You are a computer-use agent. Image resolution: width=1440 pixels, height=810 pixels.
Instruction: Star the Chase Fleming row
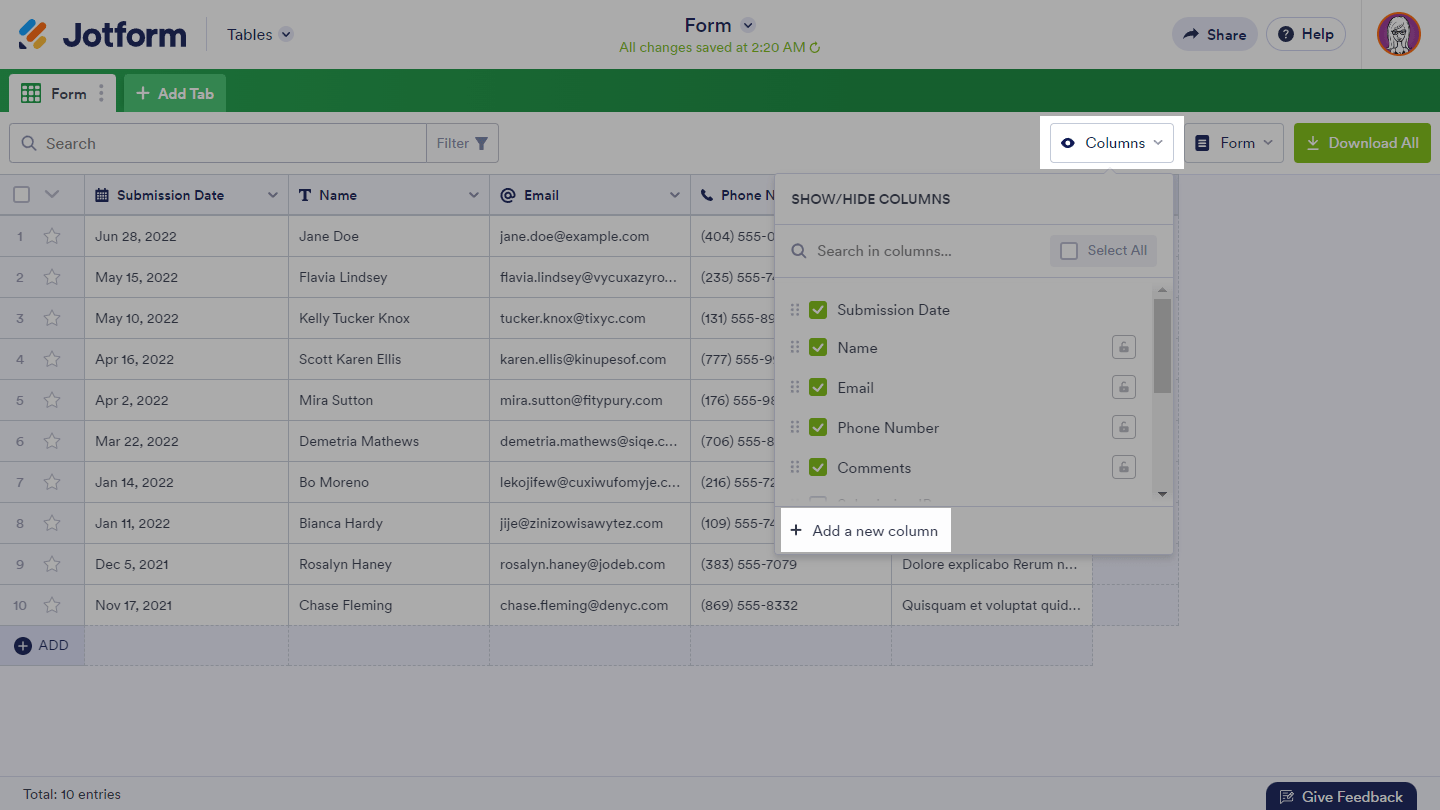tap(52, 605)
